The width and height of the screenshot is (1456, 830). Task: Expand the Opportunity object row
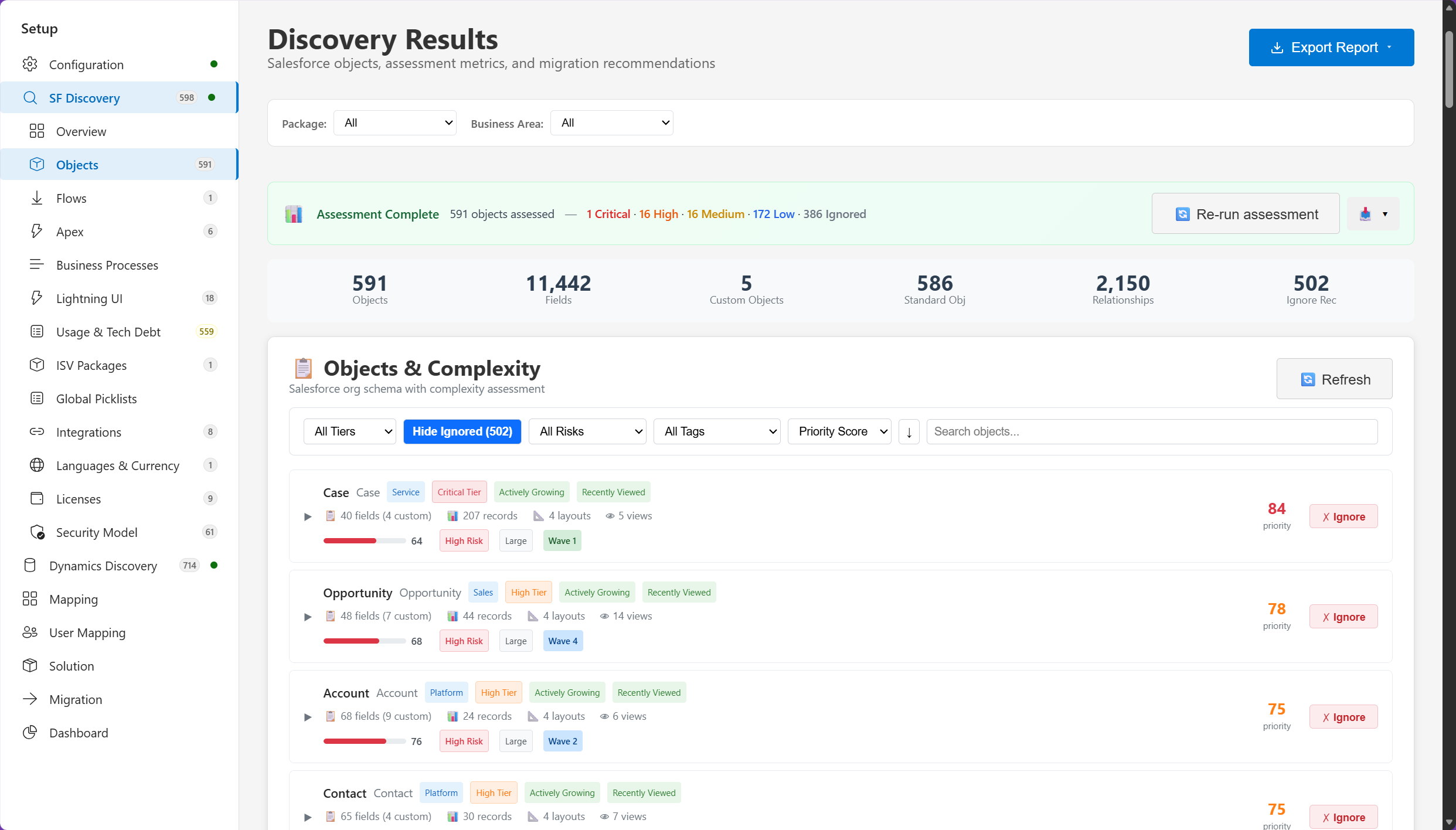pyautogui.click(x=307, y=617)
